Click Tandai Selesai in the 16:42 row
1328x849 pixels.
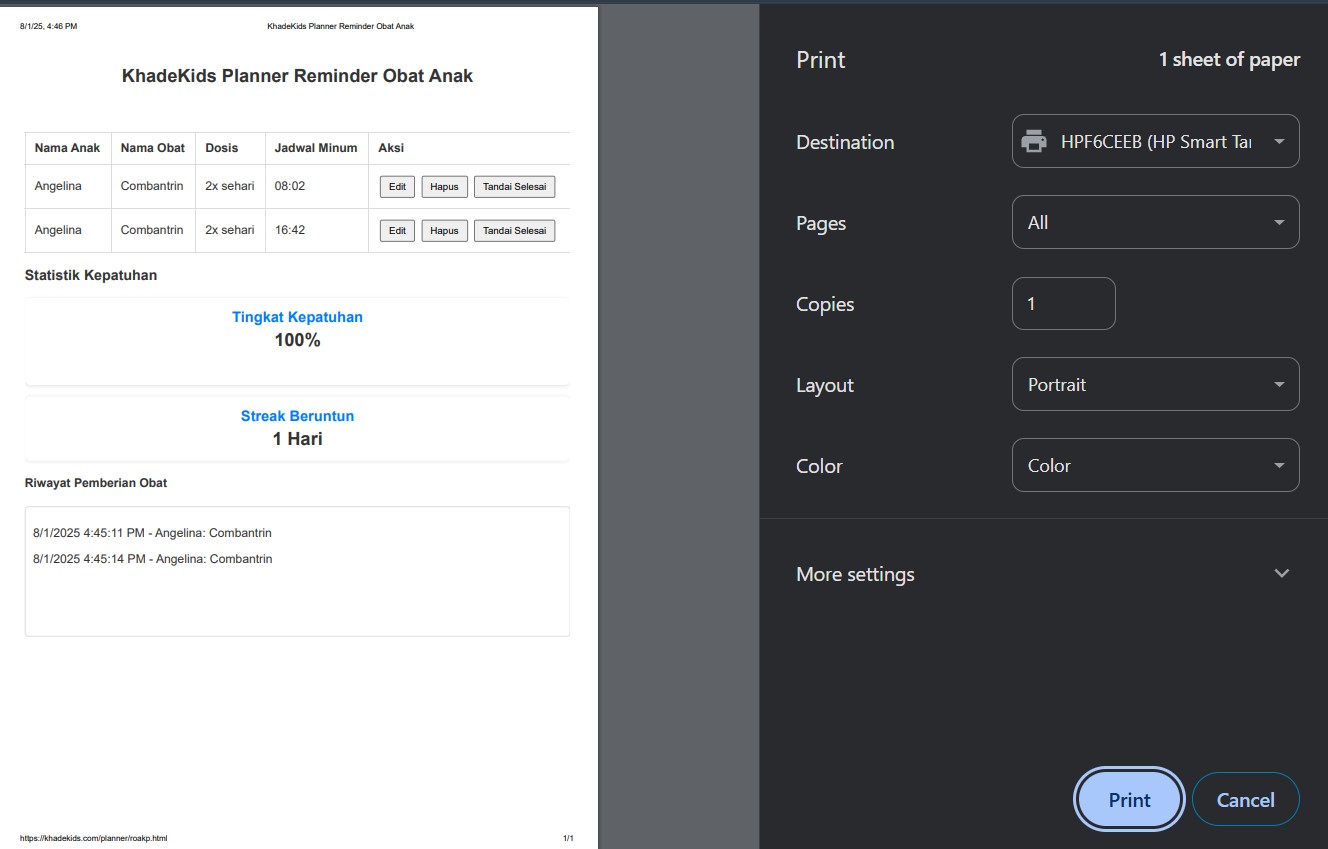pos(514,231)
